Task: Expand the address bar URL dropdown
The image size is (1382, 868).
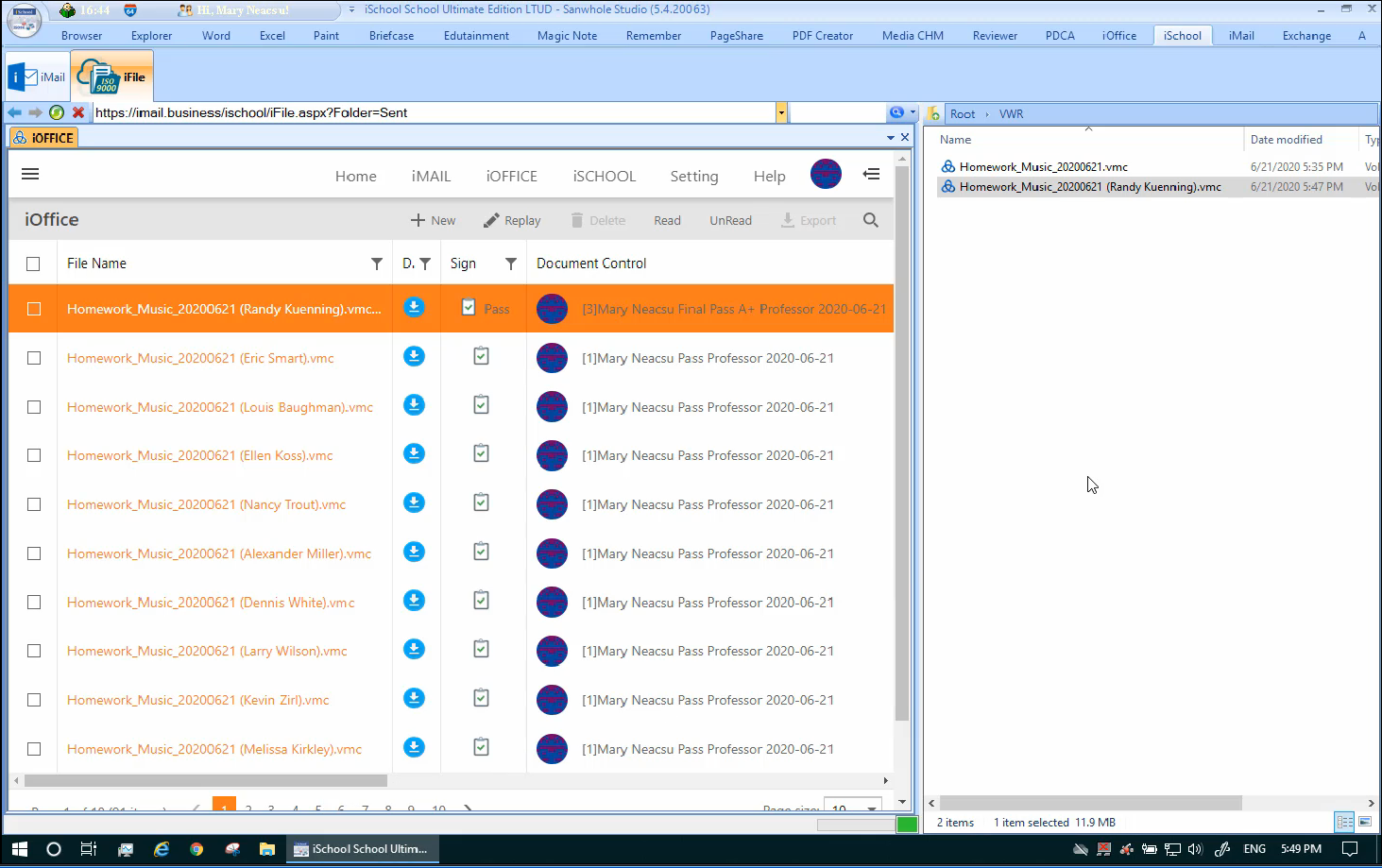Action: [781, 113]
